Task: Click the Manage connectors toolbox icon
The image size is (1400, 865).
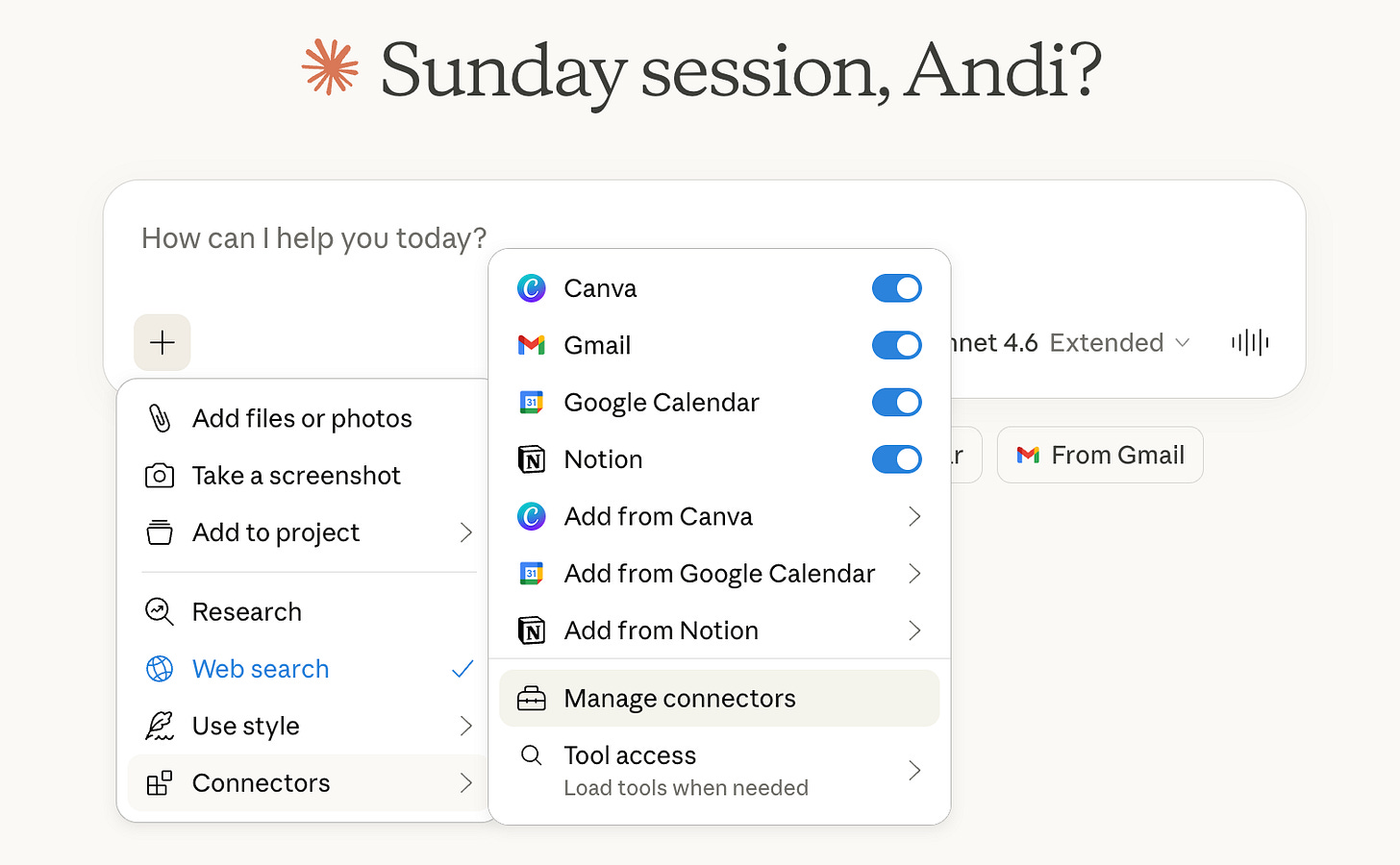Action: pyautogui.click(x=532, y=699)
